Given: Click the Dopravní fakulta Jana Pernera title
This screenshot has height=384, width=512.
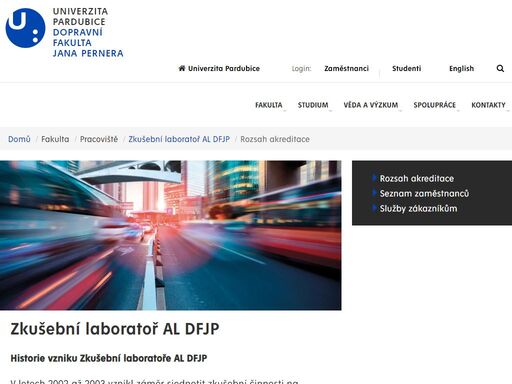Looking at the screenshot, I should click(x=88, y=43).
